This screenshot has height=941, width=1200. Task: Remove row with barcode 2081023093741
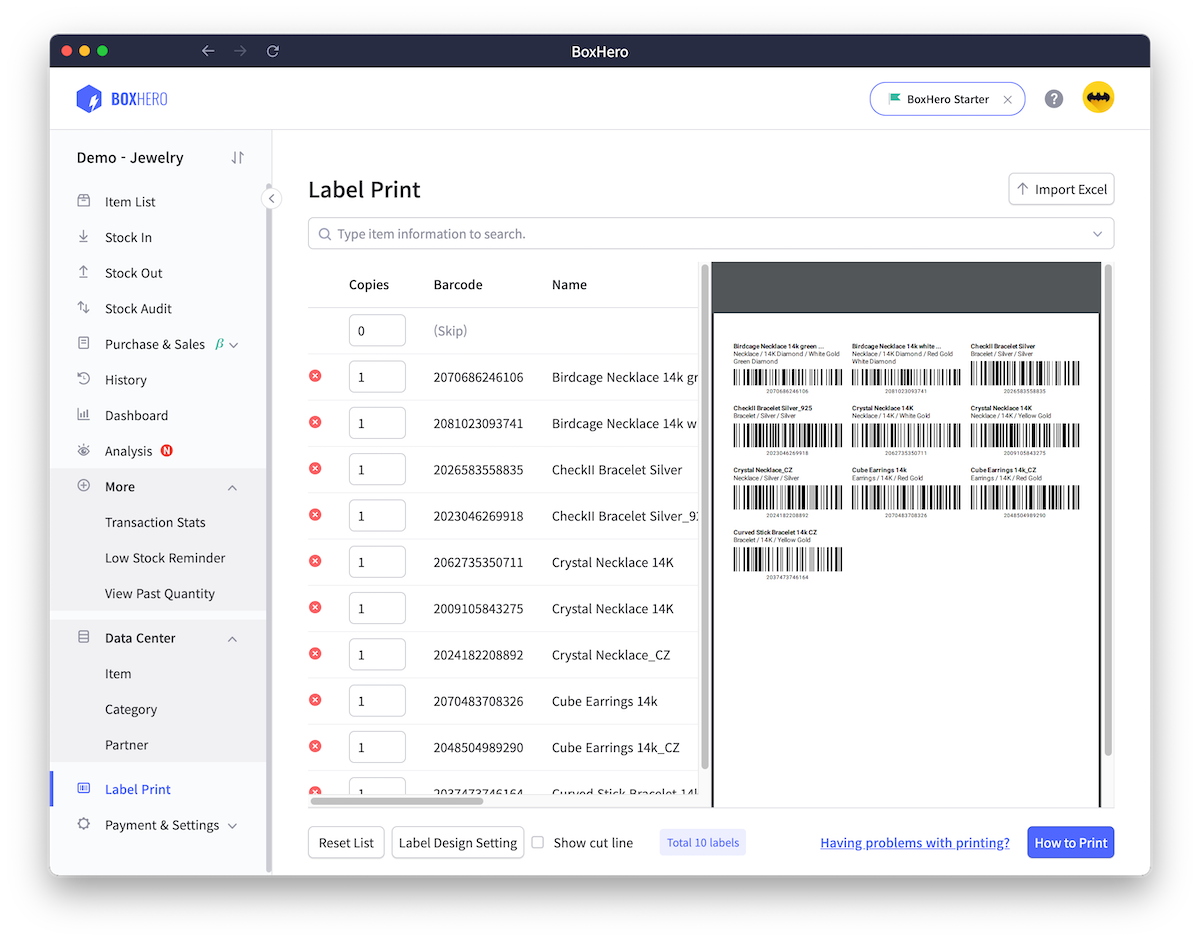[x=315, y=422]
